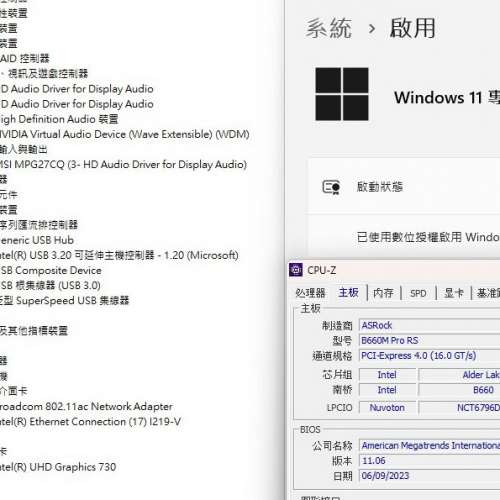
Task: Click the Windows 11 edition title
Action: click(x=447, y=98)
